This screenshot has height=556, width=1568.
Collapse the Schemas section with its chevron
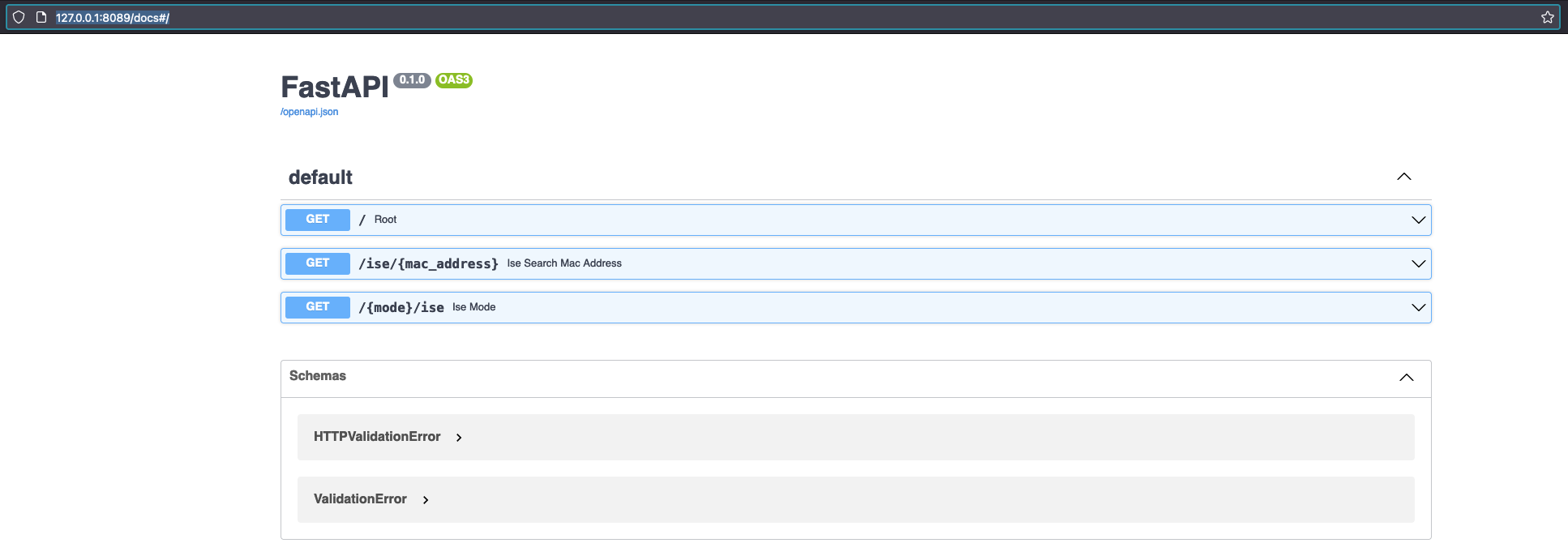(1406, 377)
